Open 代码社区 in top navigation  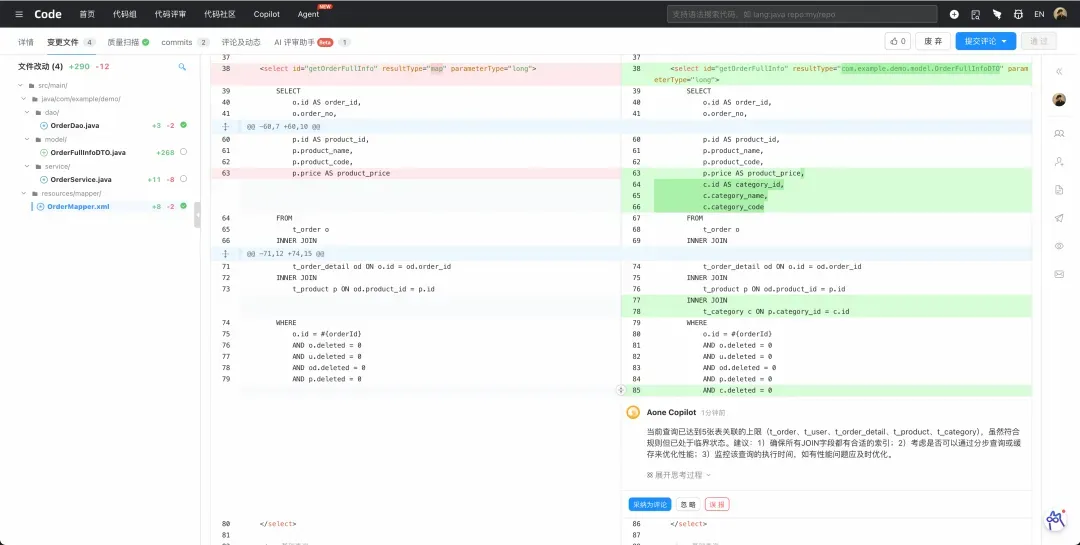220,14
